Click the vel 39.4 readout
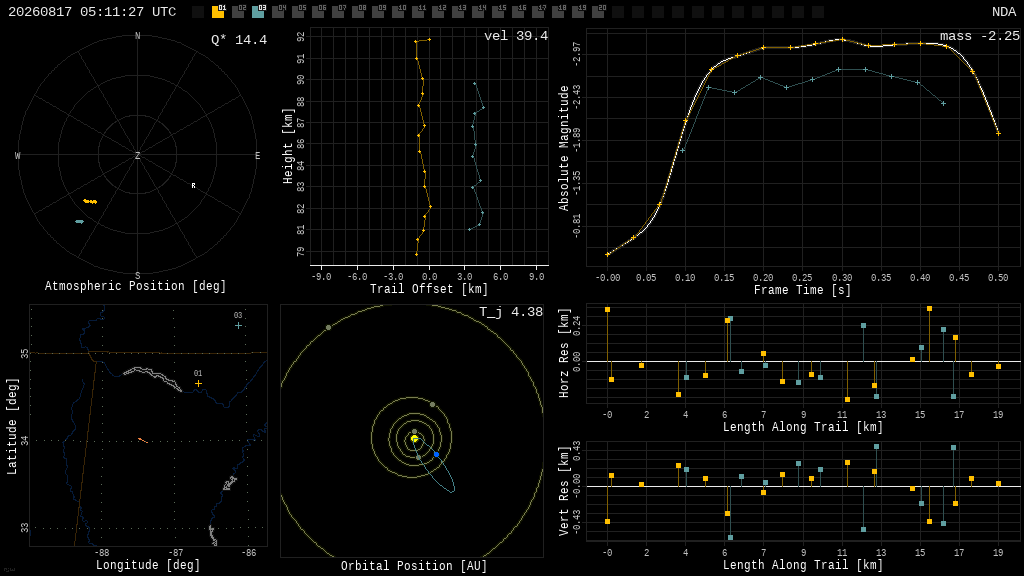The image size is (1024, 576). tap(516, 36)
